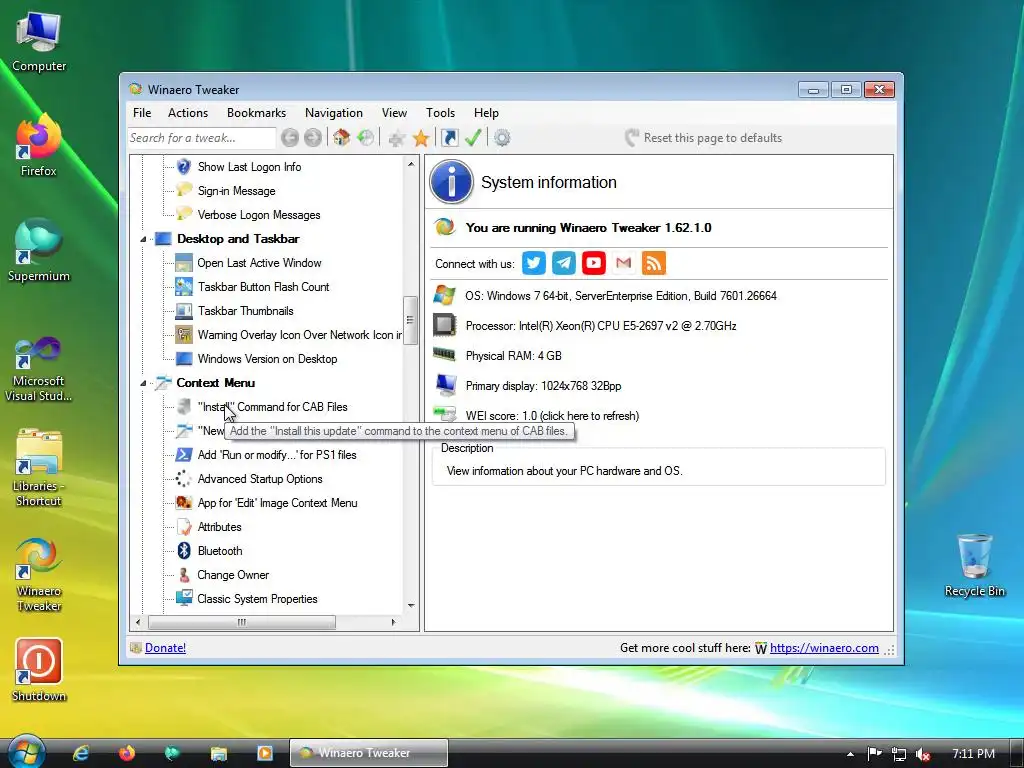Click the tree scroll down arrow
The width and height of the screenshot is (1024, 768).
[x=411, y=605]
